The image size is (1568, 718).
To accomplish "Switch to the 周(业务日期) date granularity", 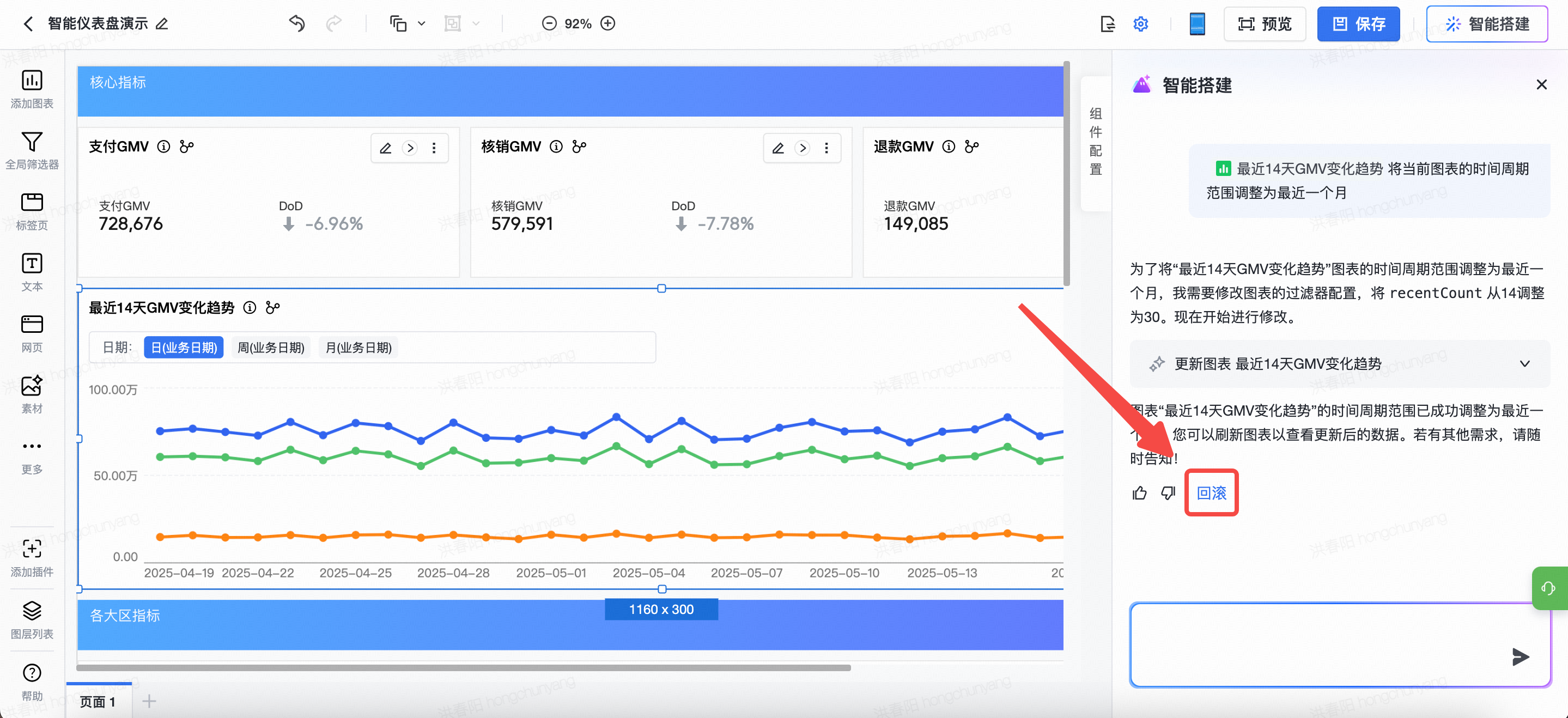I will 270,348.
